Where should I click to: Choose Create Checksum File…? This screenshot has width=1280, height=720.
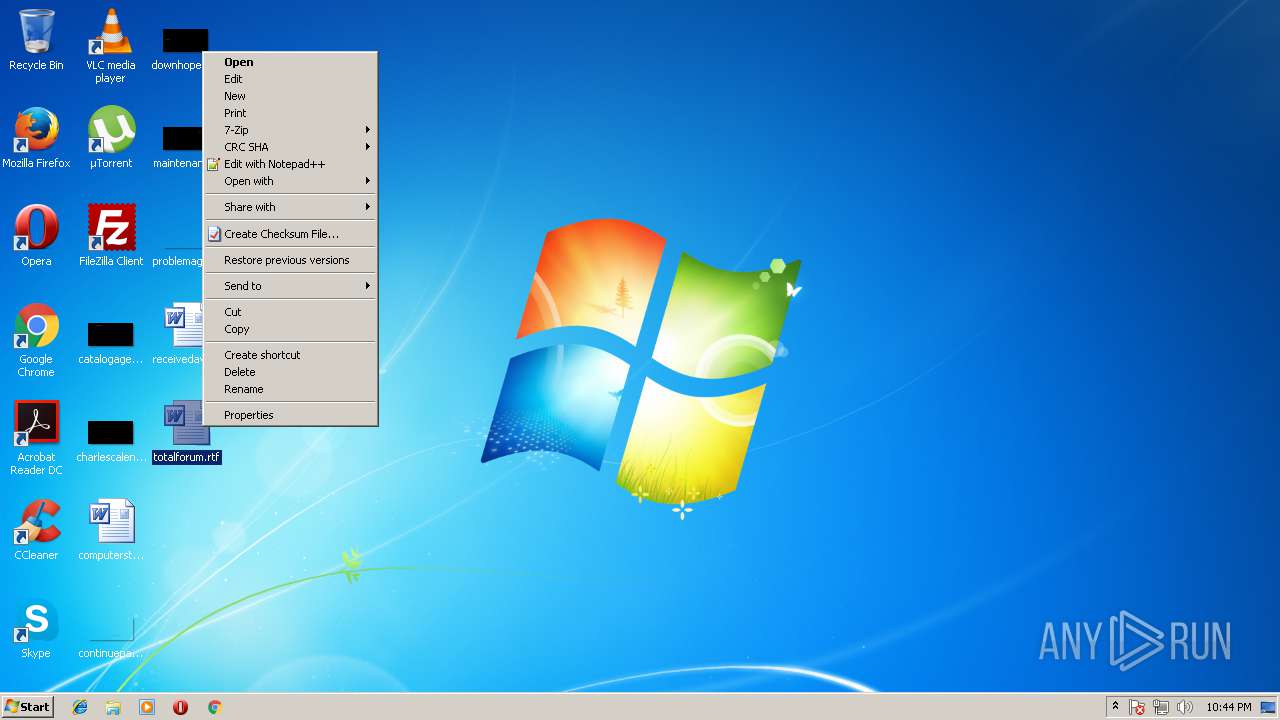tap(290, 234)
